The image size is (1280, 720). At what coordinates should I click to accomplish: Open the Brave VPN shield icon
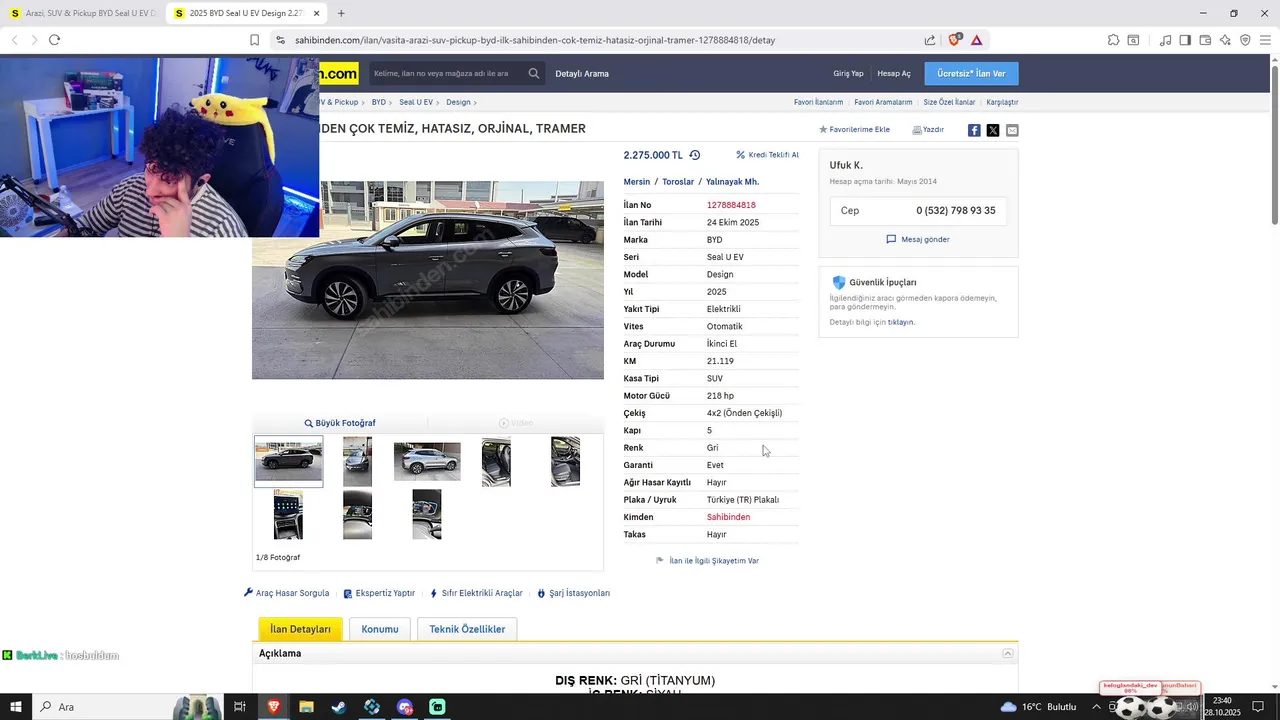(1245, 40)
